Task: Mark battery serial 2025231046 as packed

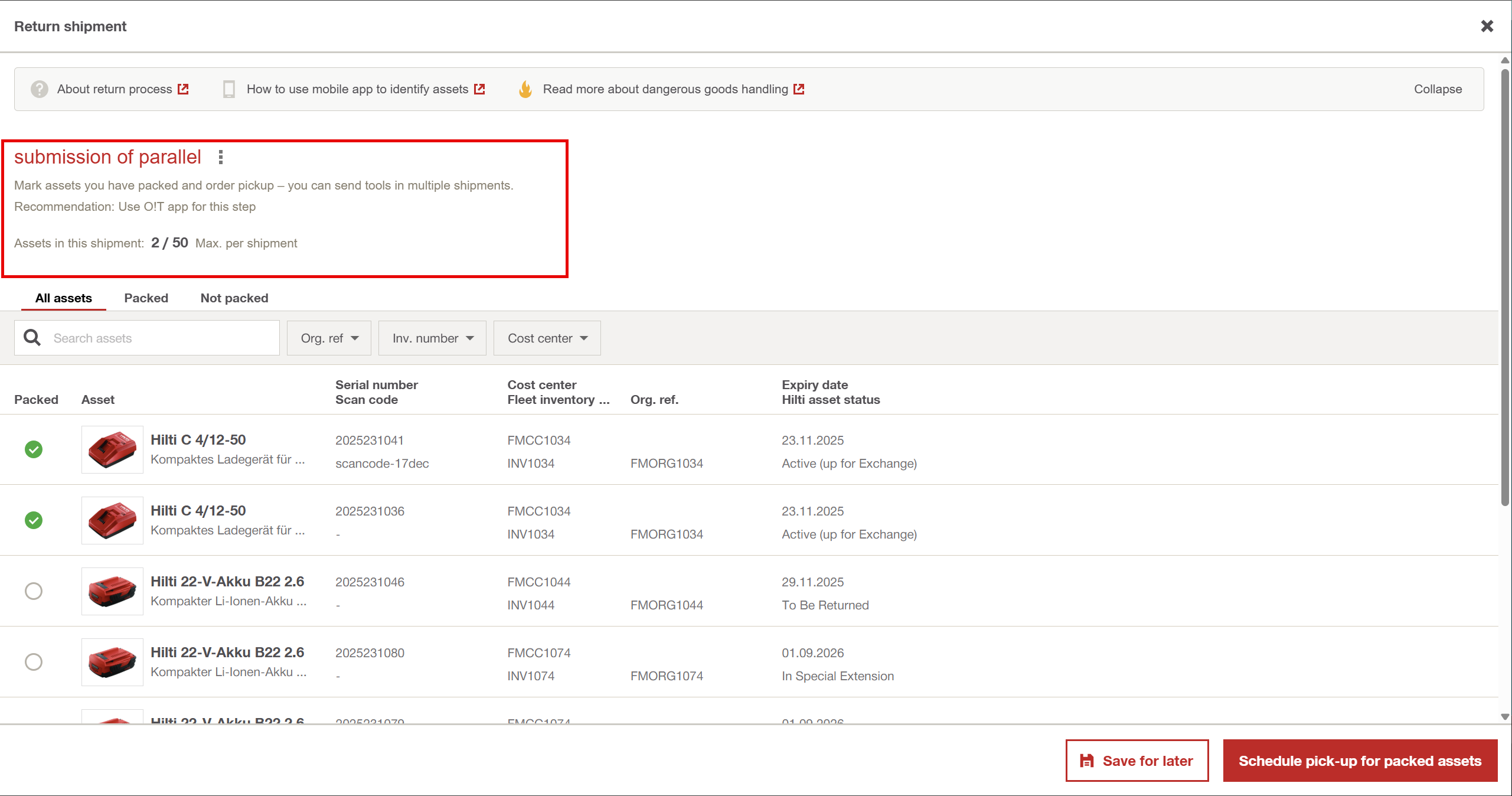Action: coord(34,591)
